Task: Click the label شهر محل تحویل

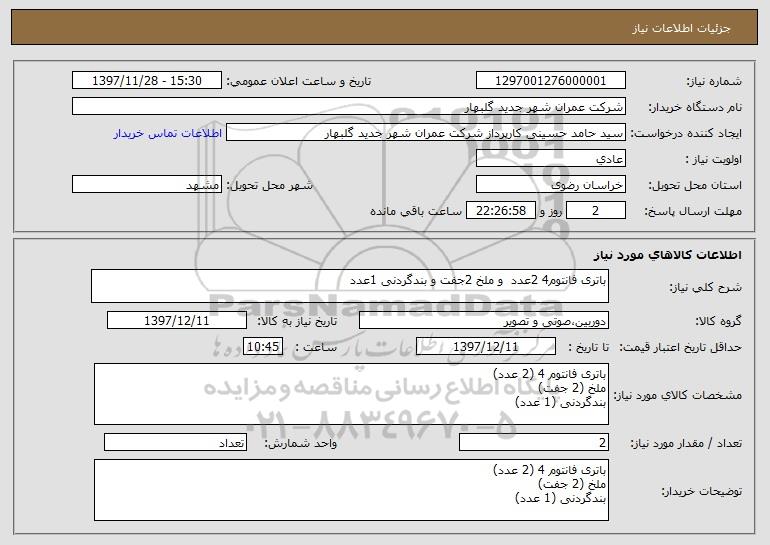Action: click(269, 186)
